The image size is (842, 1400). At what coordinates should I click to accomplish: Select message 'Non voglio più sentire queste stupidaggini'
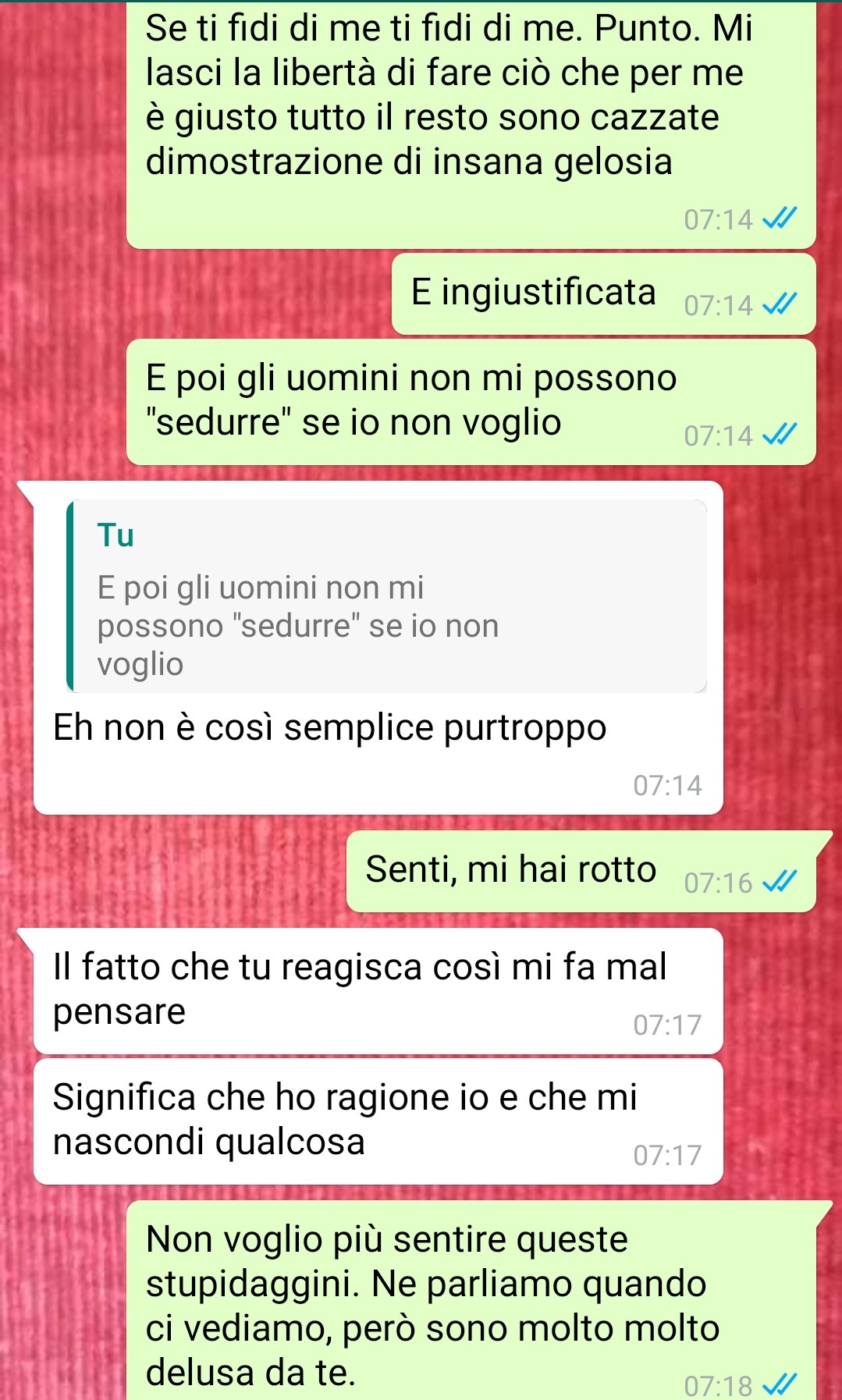point(471,1302)
